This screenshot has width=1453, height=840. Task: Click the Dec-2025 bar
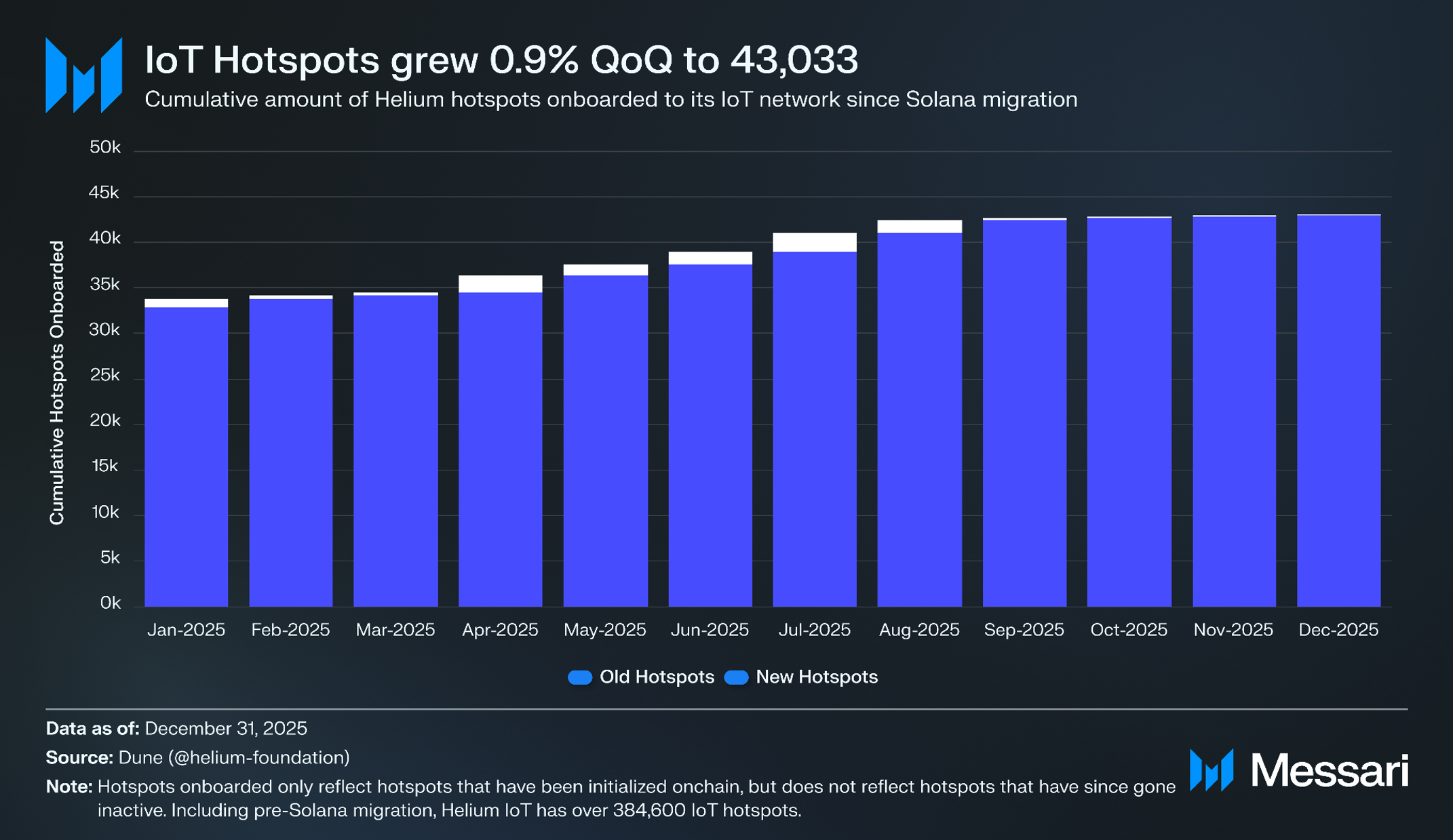[x=1338, y=411]
